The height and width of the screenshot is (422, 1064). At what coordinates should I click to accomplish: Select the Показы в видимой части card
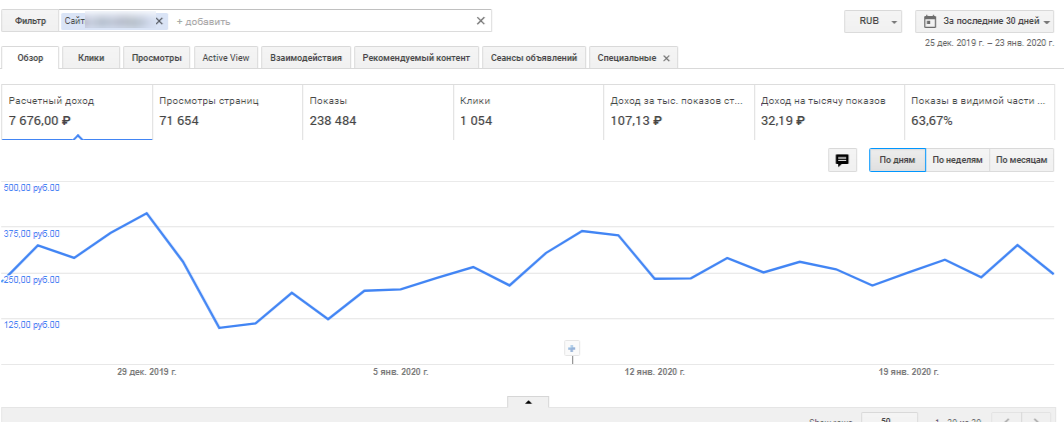tap(981, 112)
